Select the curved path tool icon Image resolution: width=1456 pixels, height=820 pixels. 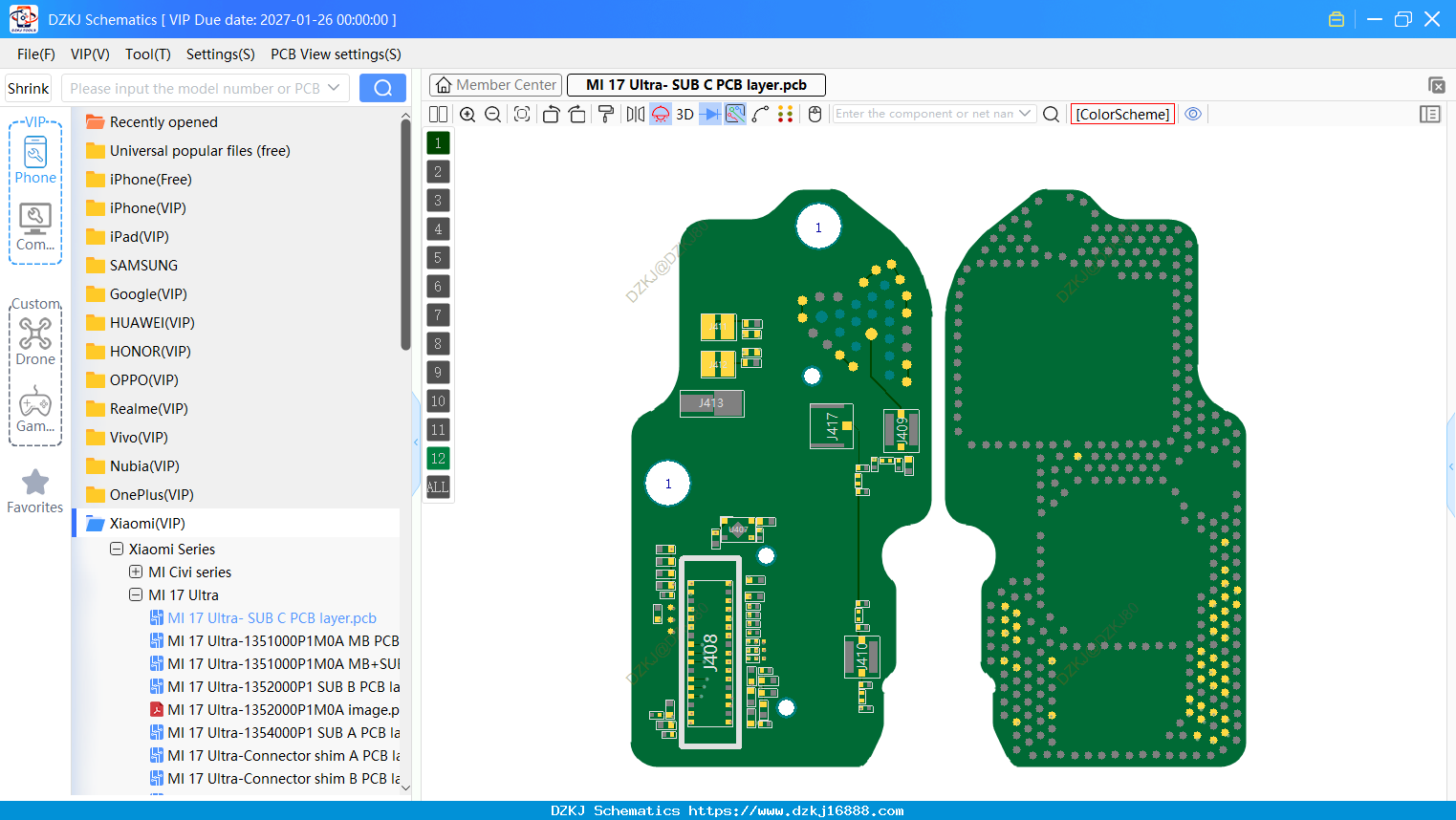760,114
